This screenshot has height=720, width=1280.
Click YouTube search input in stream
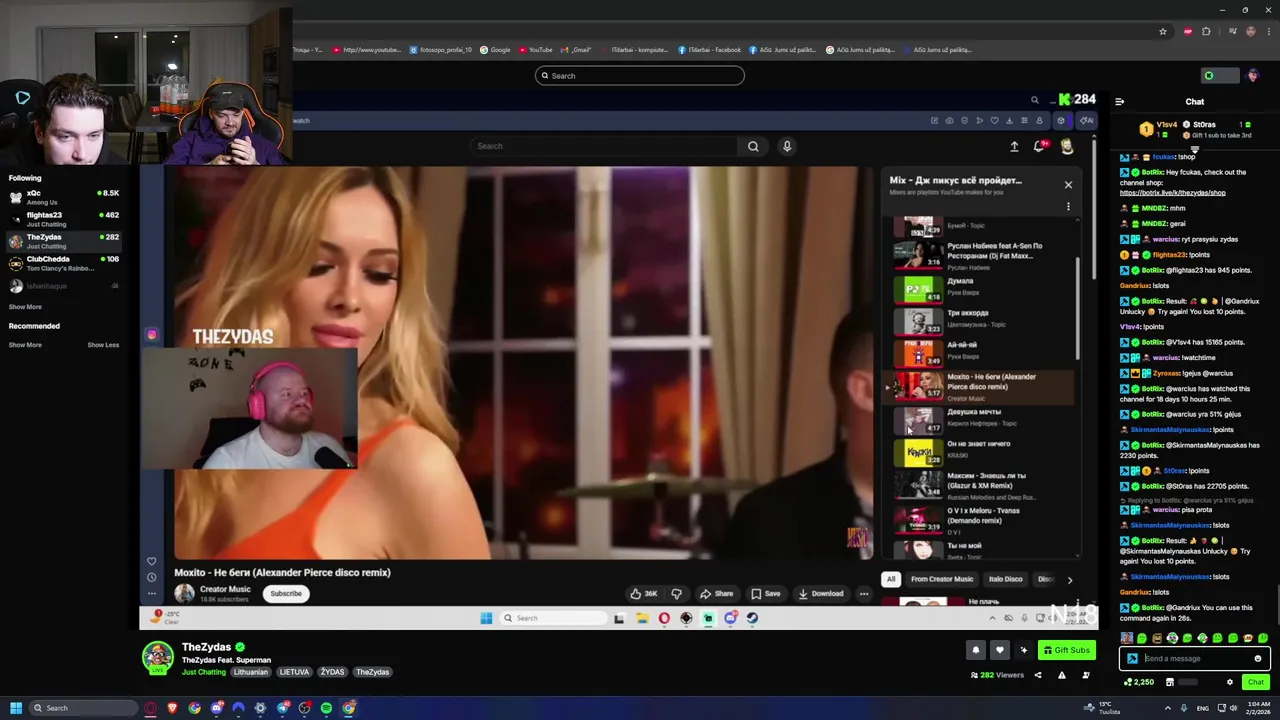pos(603,146)
